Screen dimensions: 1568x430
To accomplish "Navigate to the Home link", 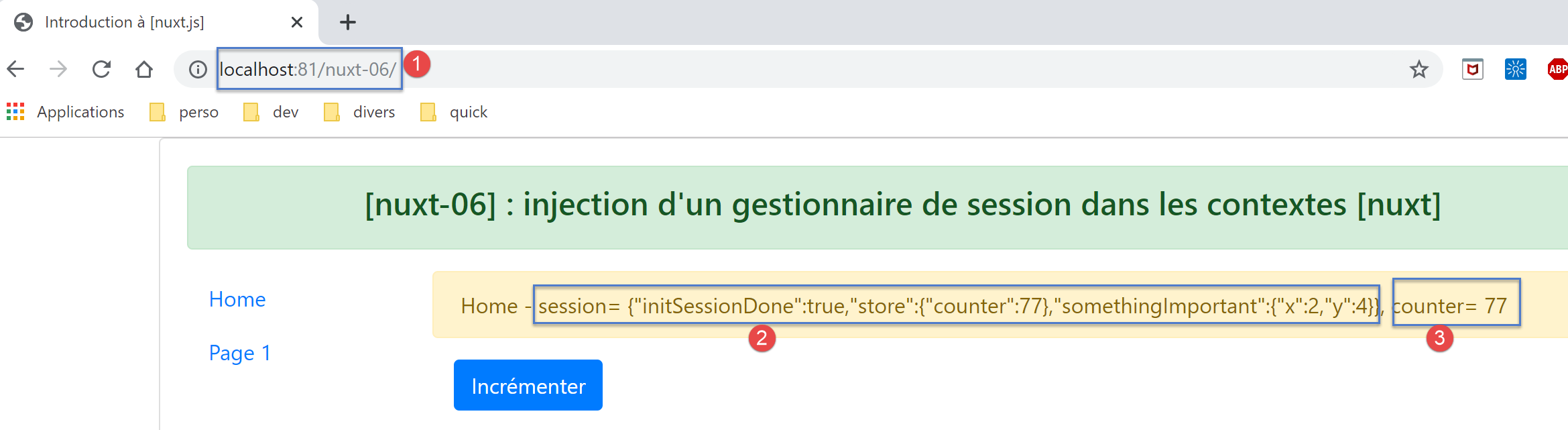I will [237, 299].
